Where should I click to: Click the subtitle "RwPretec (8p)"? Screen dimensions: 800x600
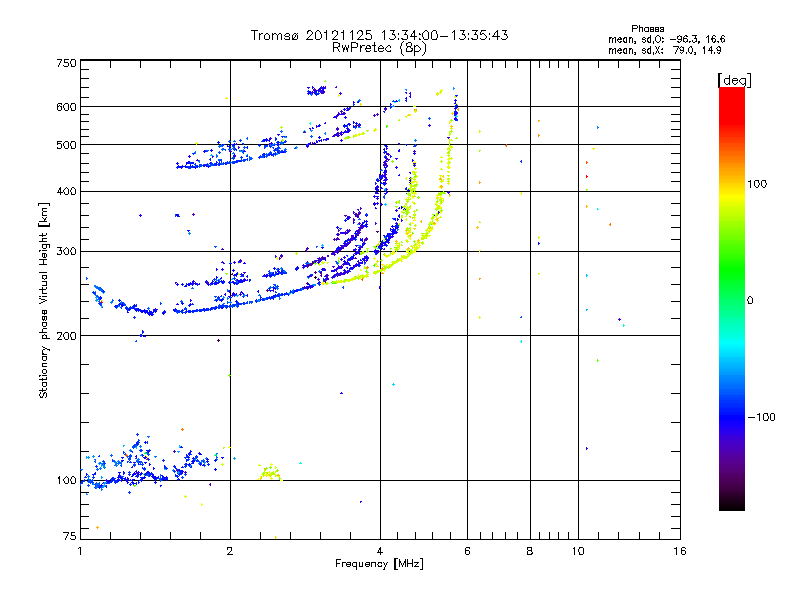(x=379, y=48)
